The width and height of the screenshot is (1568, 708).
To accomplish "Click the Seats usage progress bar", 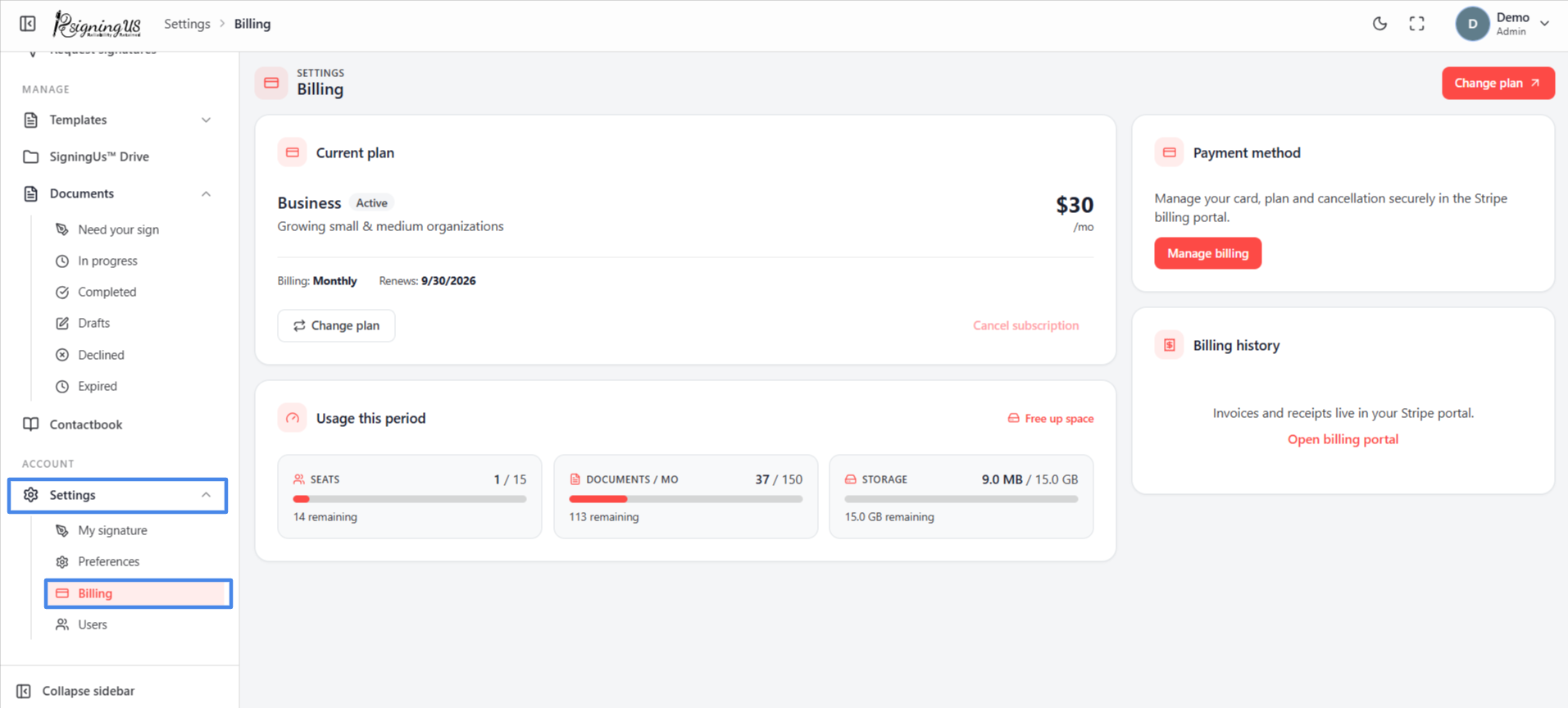I will (410, 499).
